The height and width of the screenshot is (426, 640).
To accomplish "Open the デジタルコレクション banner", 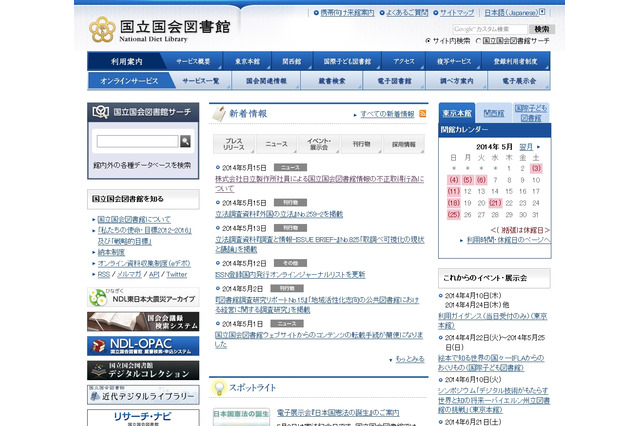I will (136, 370).
